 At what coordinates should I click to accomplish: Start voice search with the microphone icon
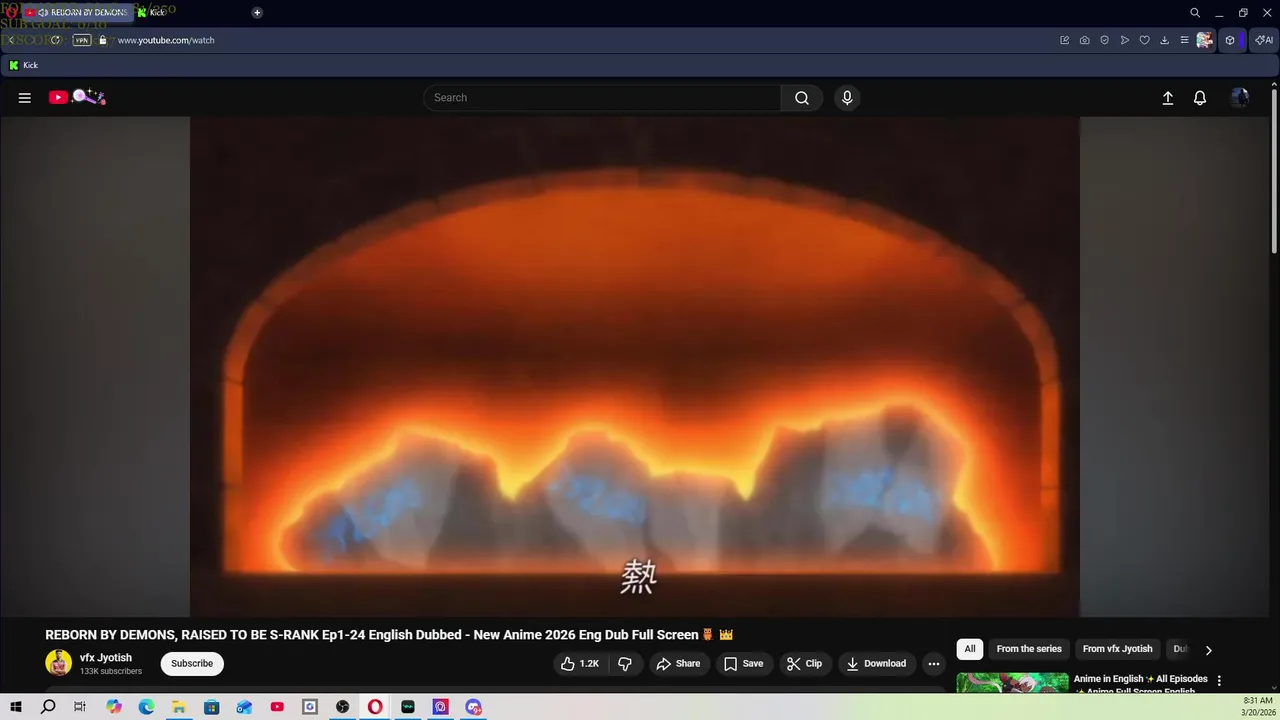pyautogui.click(x=847, y=98)
